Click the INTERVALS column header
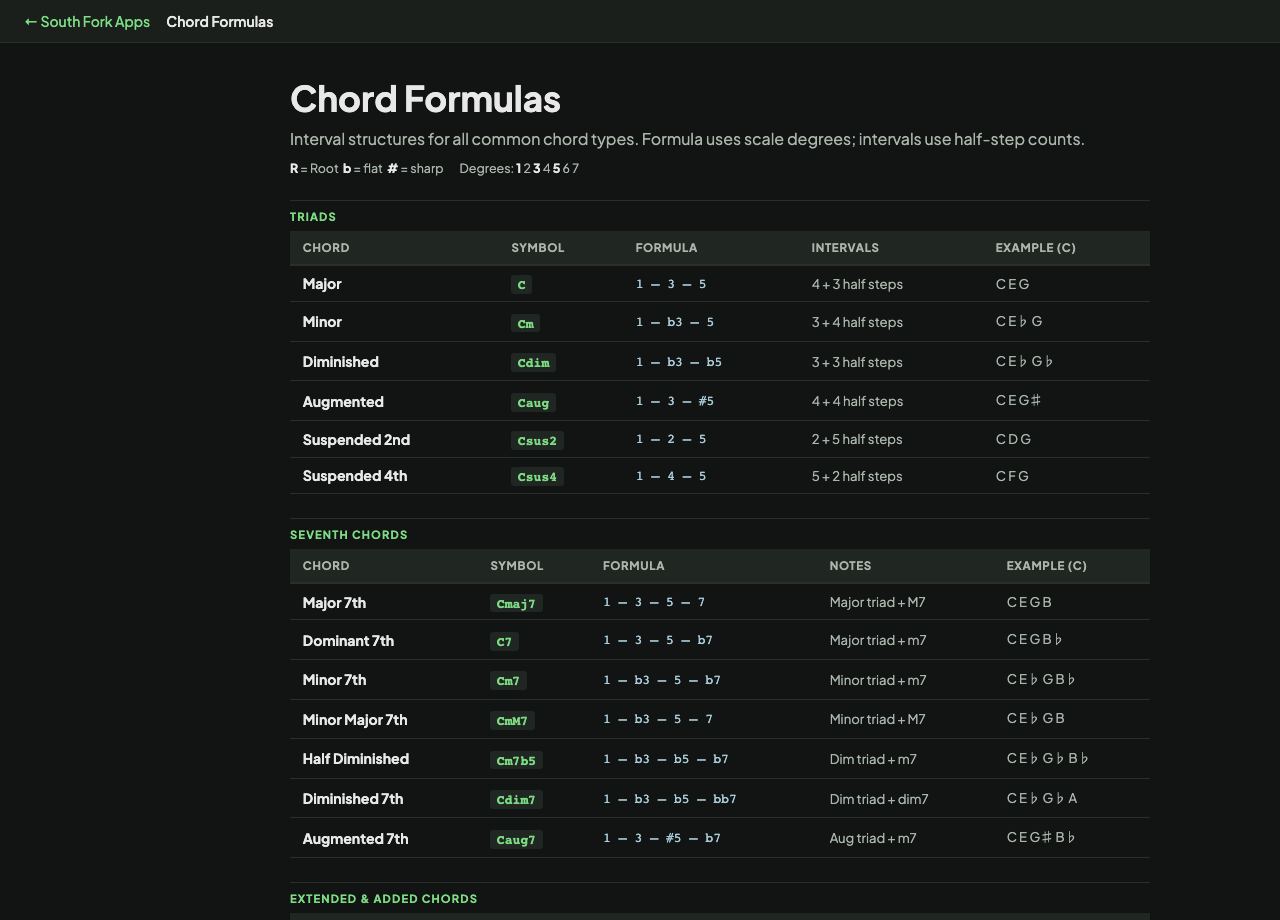 point(845,248)
